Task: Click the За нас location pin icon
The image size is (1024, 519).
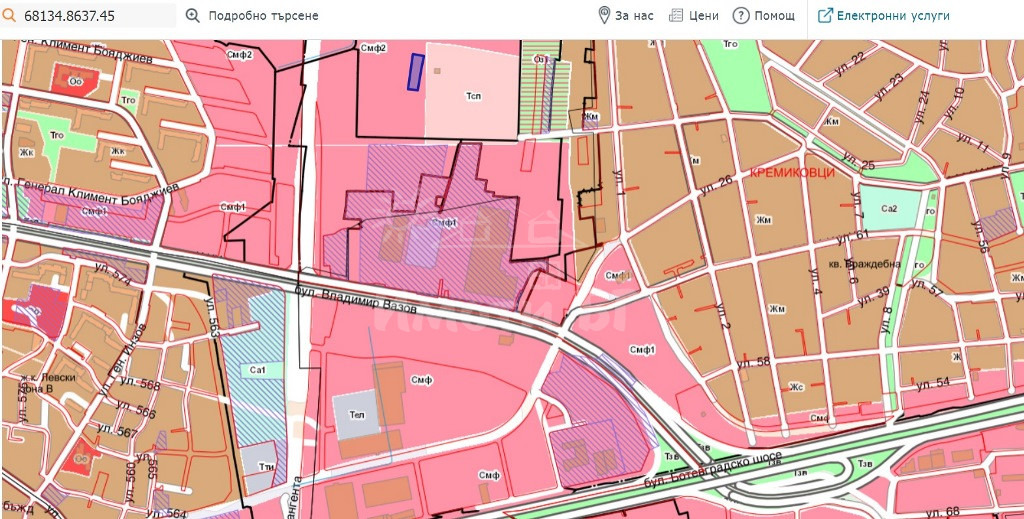Action: pyautogui.click(x=604, y=16)
